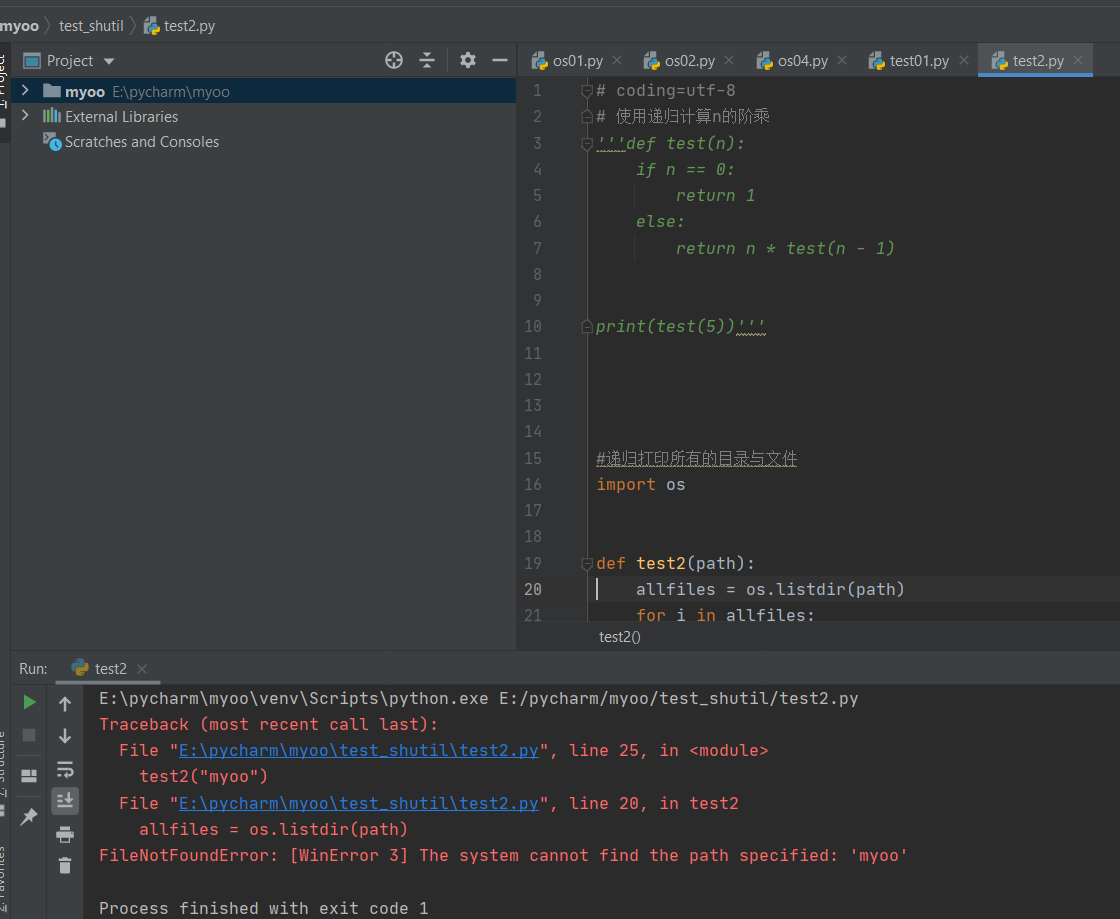The height and width of the screenshot is (919, 1120).
Task: Open the traceback link for line 20
Action: point(359,803)
